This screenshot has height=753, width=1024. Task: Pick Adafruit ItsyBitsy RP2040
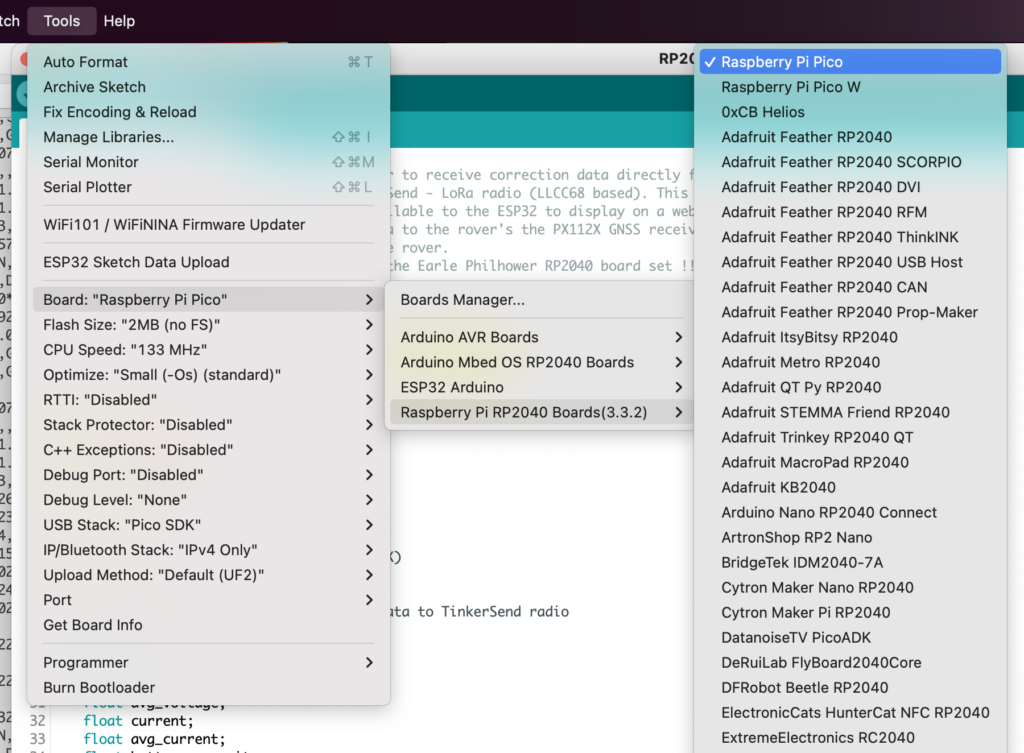coord(850,337)
